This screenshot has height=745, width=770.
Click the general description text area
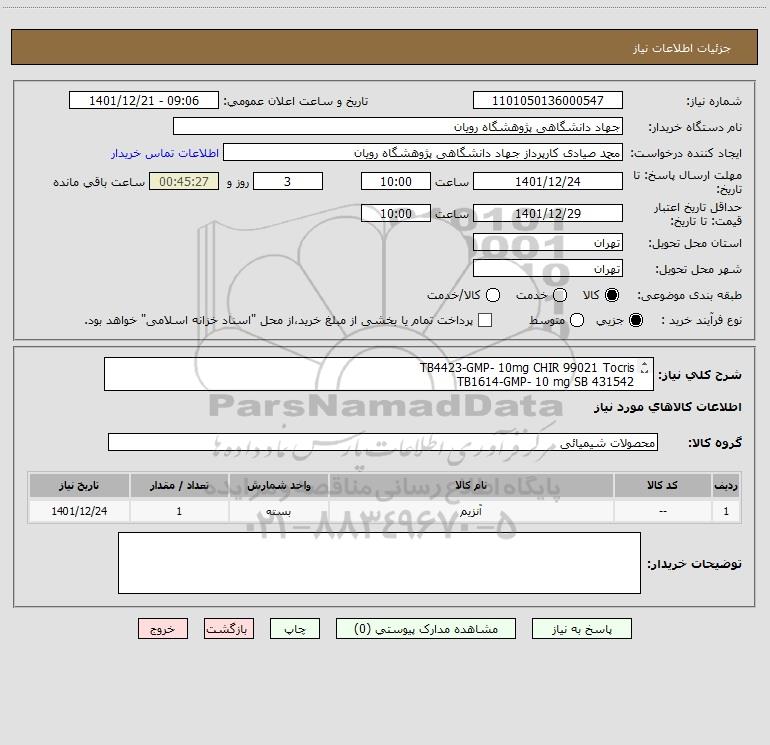click(x=379, y=374)
